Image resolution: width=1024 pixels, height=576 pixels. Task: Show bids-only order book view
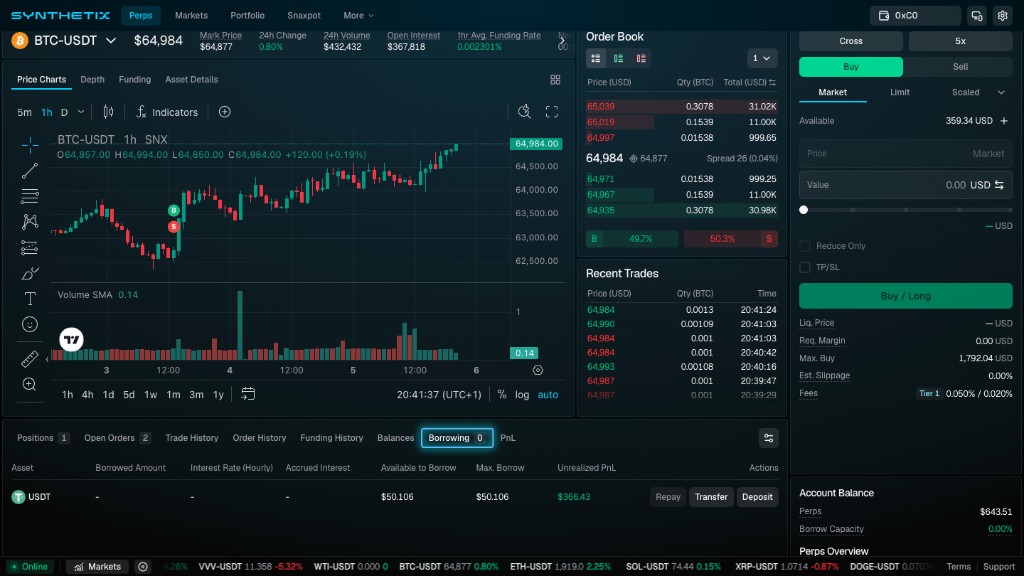tap(618, 59)
